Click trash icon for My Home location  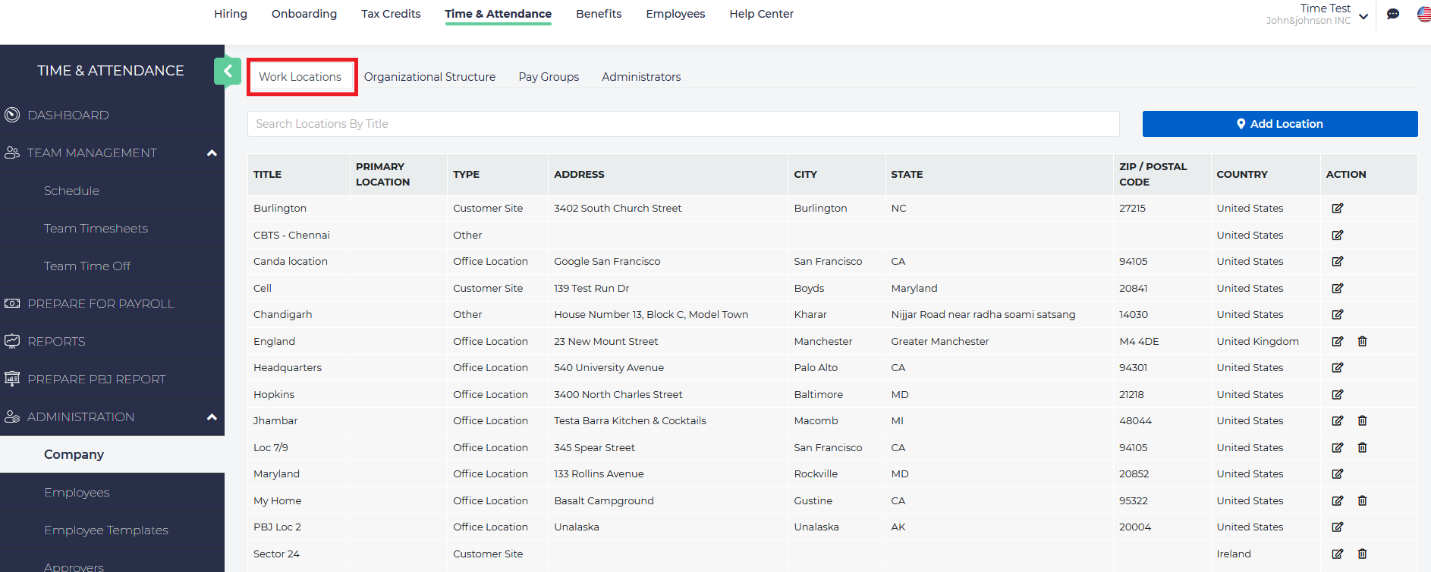tap(1362, 501)
